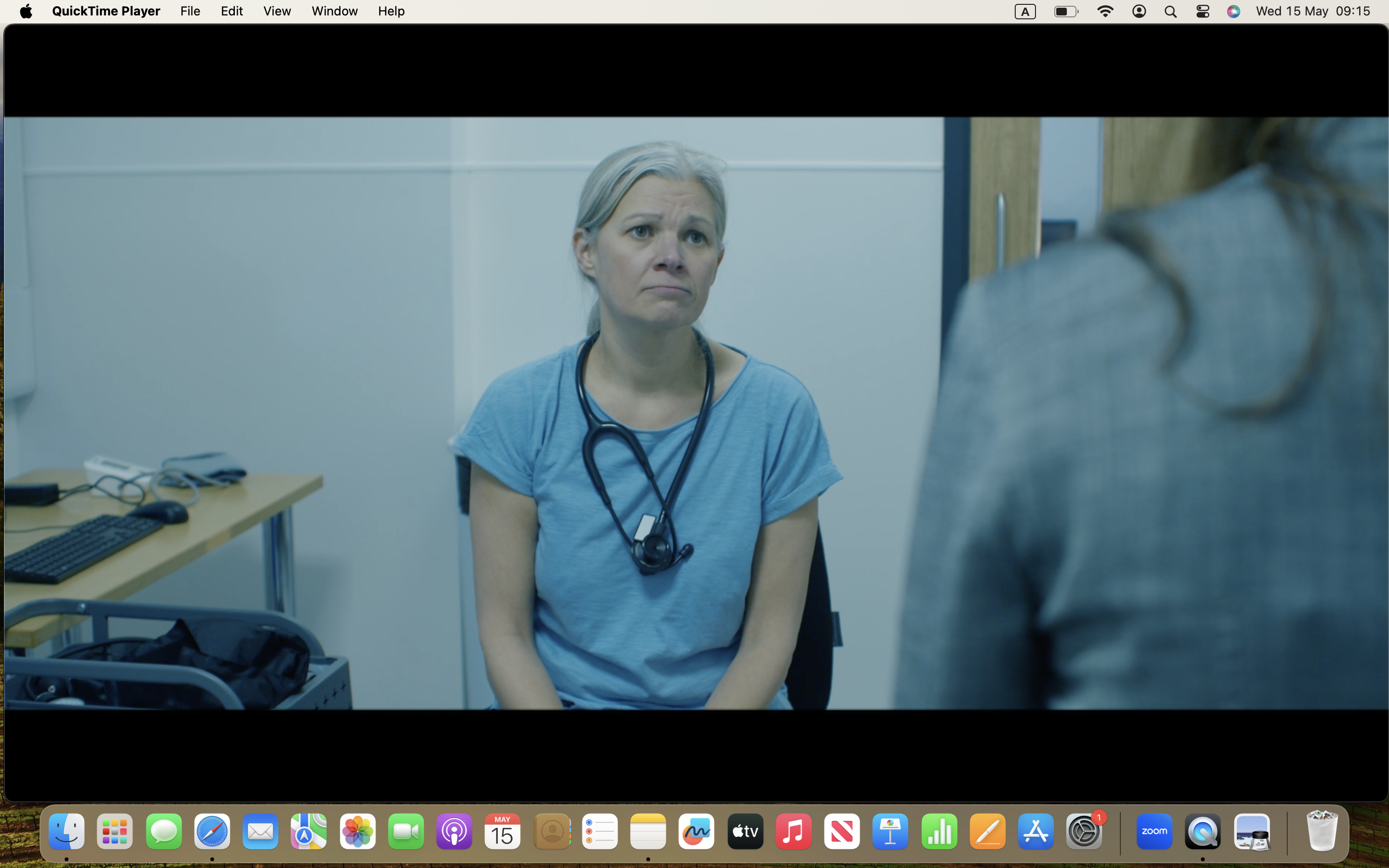The height and width of the screenshot is (868, 1389).
Task: Activate Siri from the menu bar
Action: coord(1233,12)
